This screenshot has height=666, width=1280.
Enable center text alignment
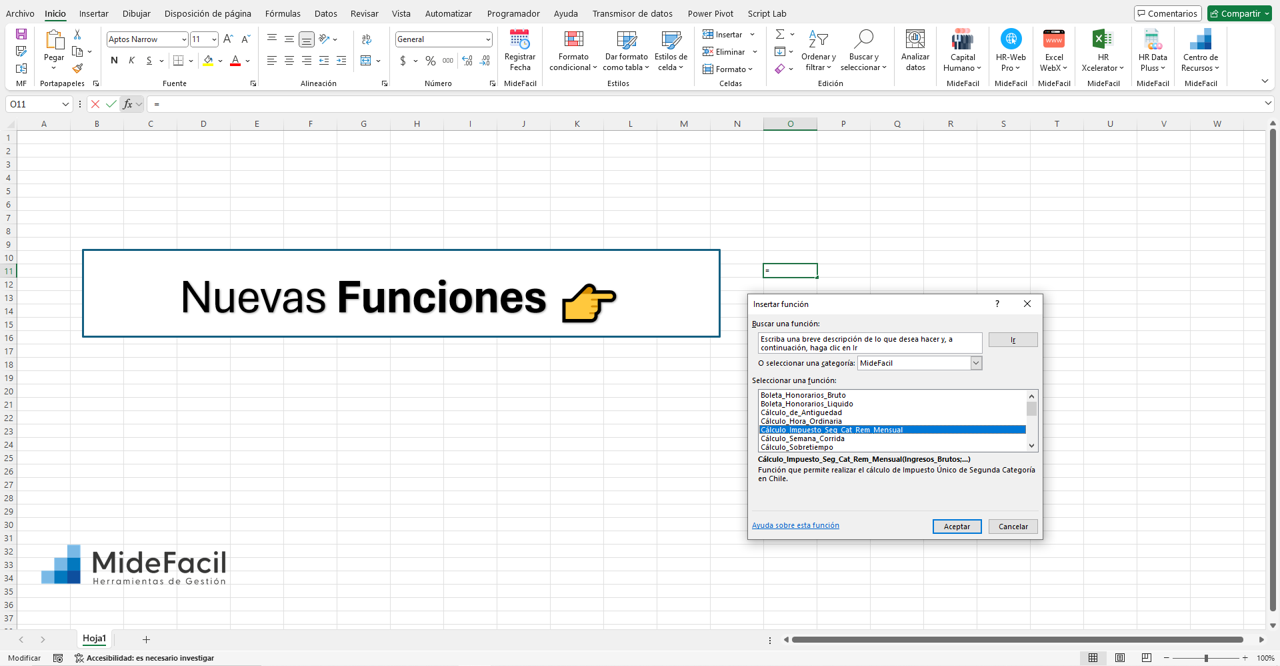pyautogui.click(x=288, y=61)
